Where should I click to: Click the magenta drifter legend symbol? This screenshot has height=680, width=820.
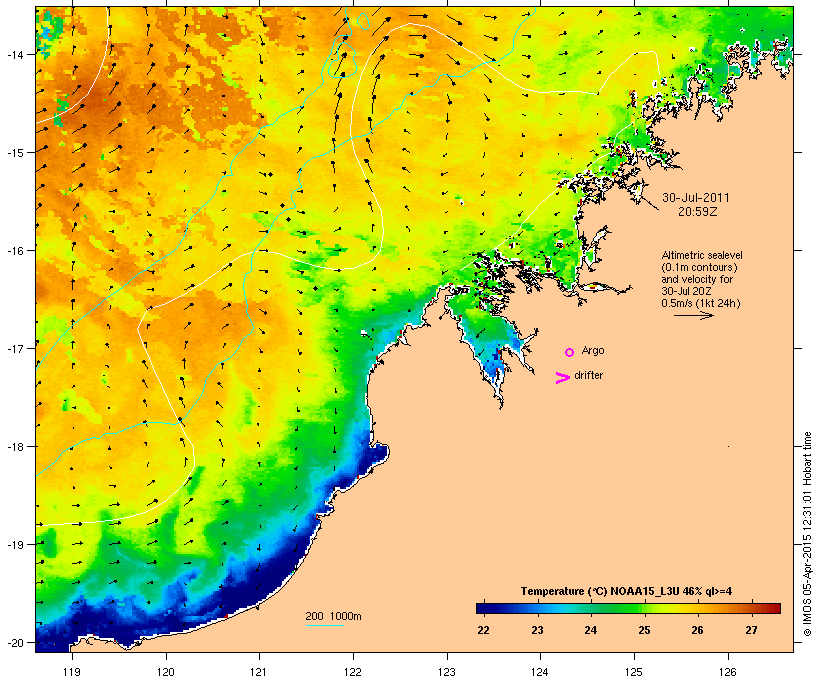point(562,378)
